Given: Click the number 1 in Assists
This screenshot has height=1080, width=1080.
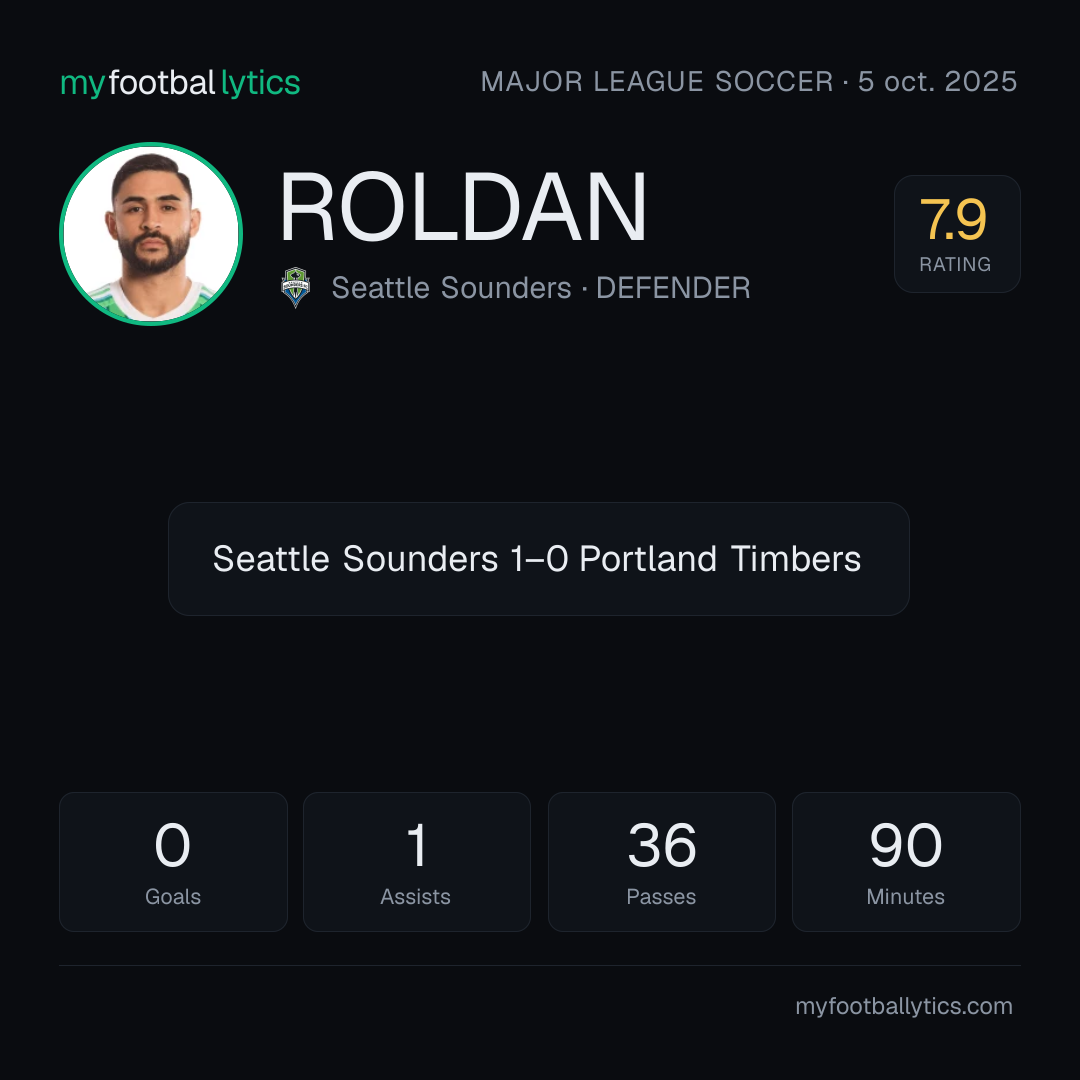Looking at the screenshot, I should coord(417,845).
